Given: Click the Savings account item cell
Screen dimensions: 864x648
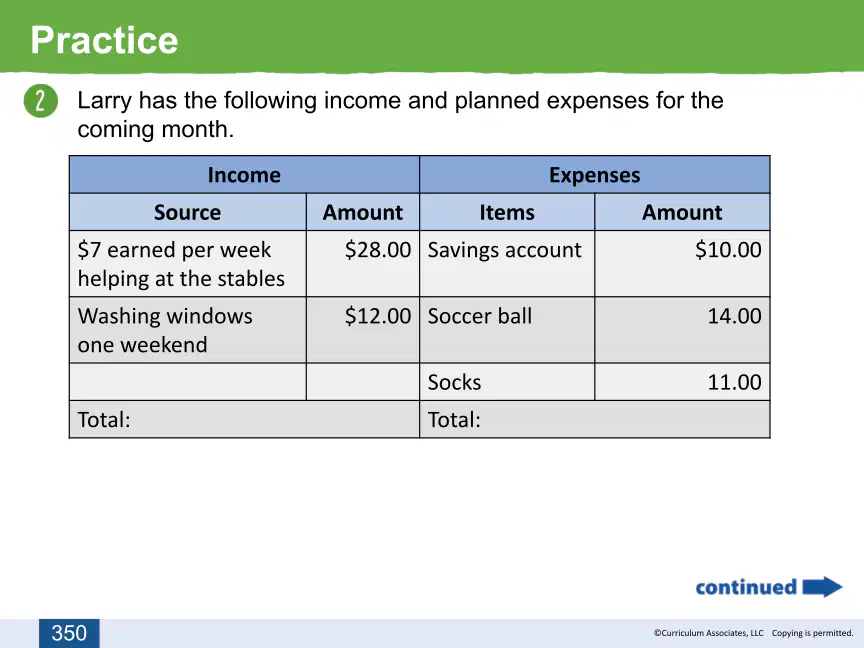Looking at the screenshot, I should pyautogui.click(x=507, y=263).
